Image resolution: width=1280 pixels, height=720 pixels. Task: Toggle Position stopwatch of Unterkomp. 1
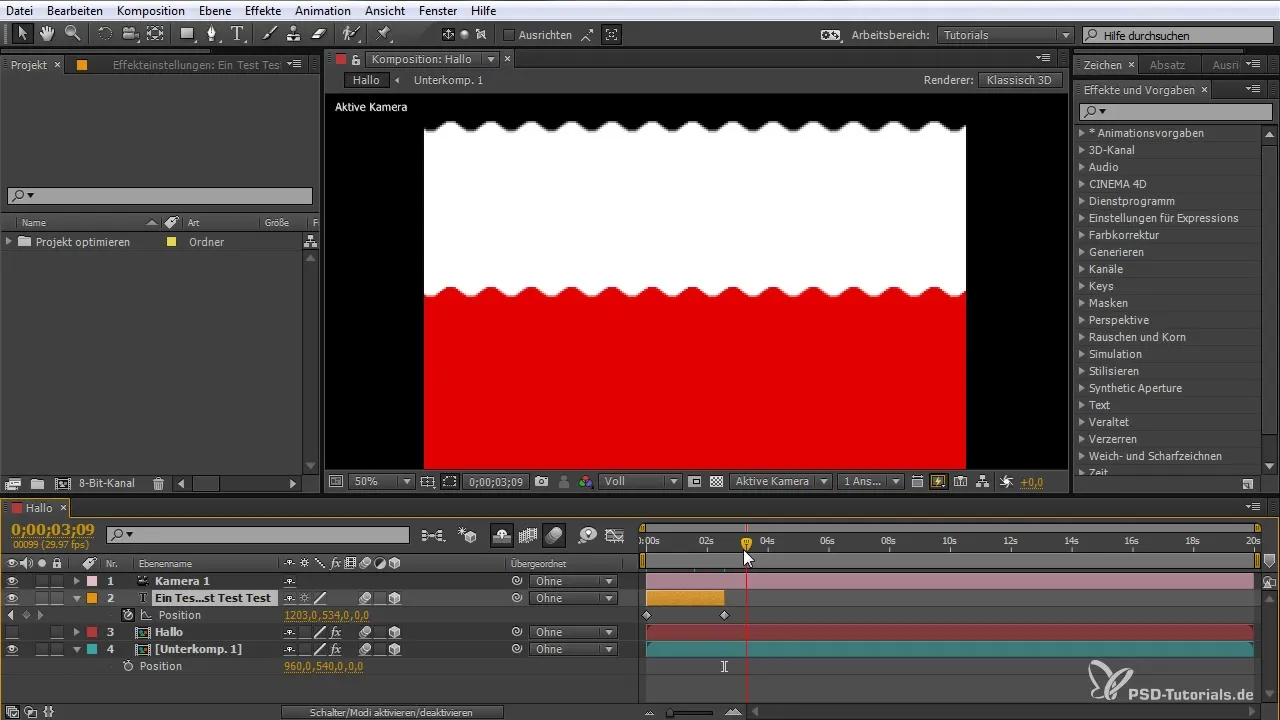pos(128,666)
